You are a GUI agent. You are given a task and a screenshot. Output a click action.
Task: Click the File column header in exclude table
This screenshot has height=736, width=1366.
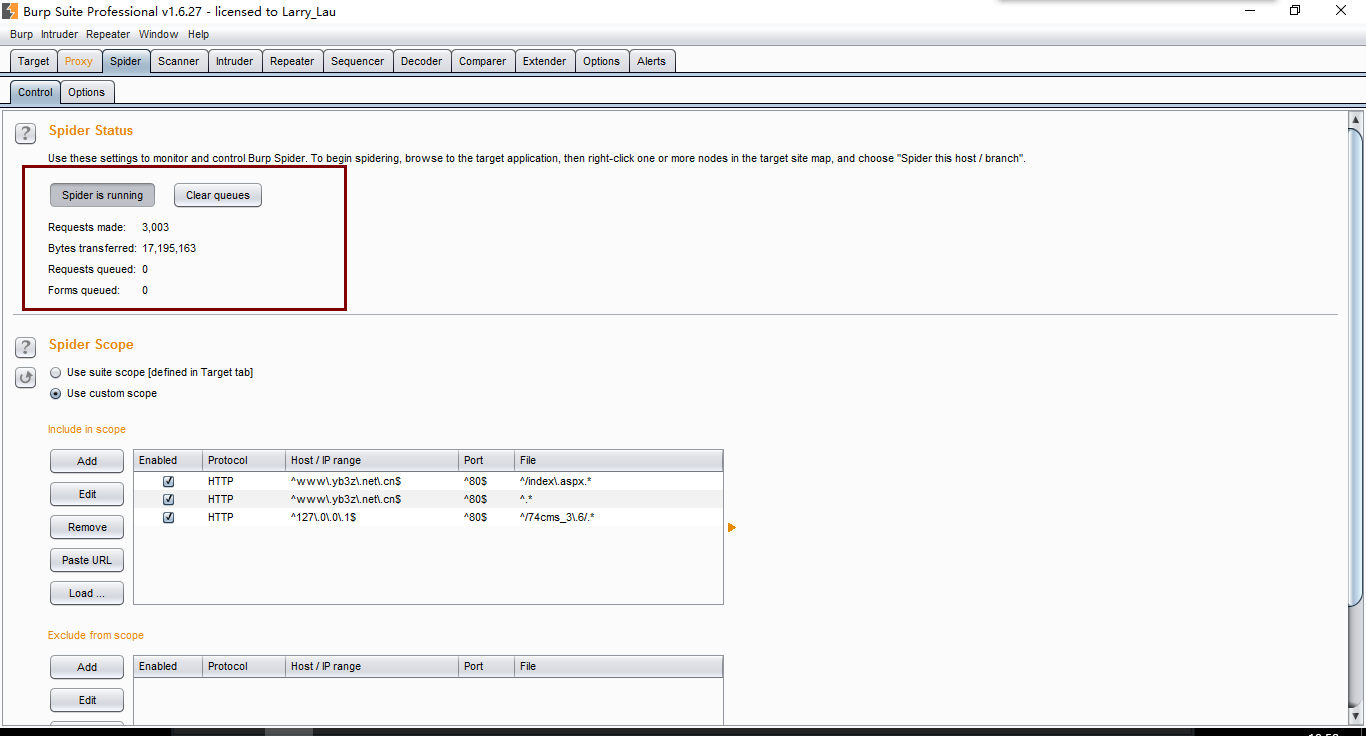618,666
